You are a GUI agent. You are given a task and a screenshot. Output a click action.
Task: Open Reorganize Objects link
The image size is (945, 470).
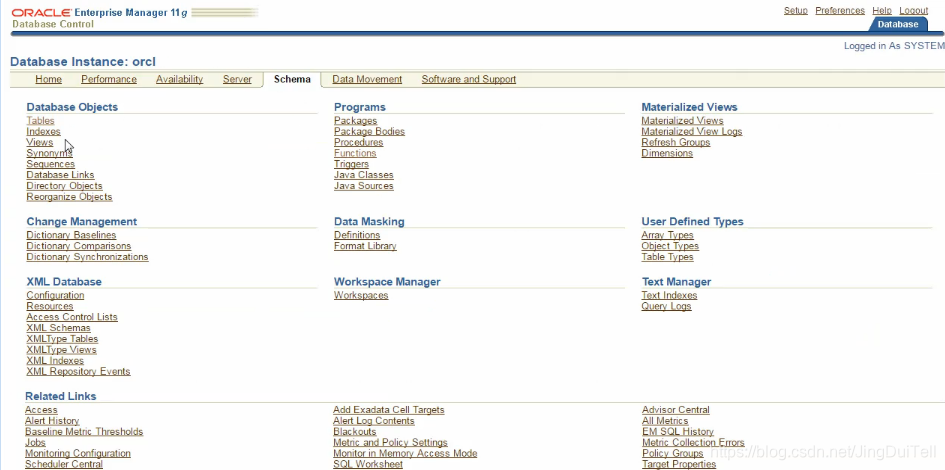point(69,196)
